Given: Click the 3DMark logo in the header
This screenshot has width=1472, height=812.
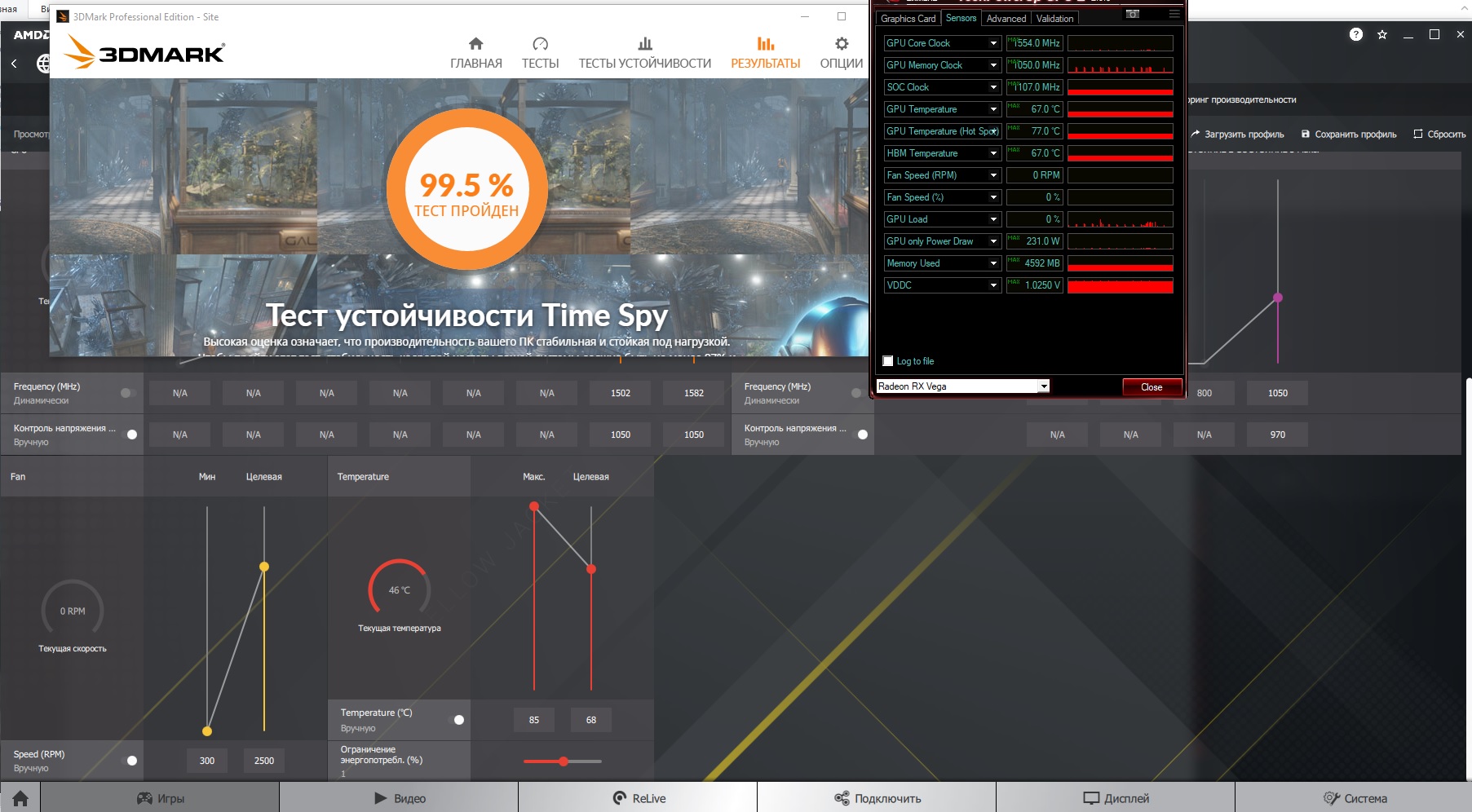Looking at the screenshot, I should pyautogui.click(x=145, y=52).
